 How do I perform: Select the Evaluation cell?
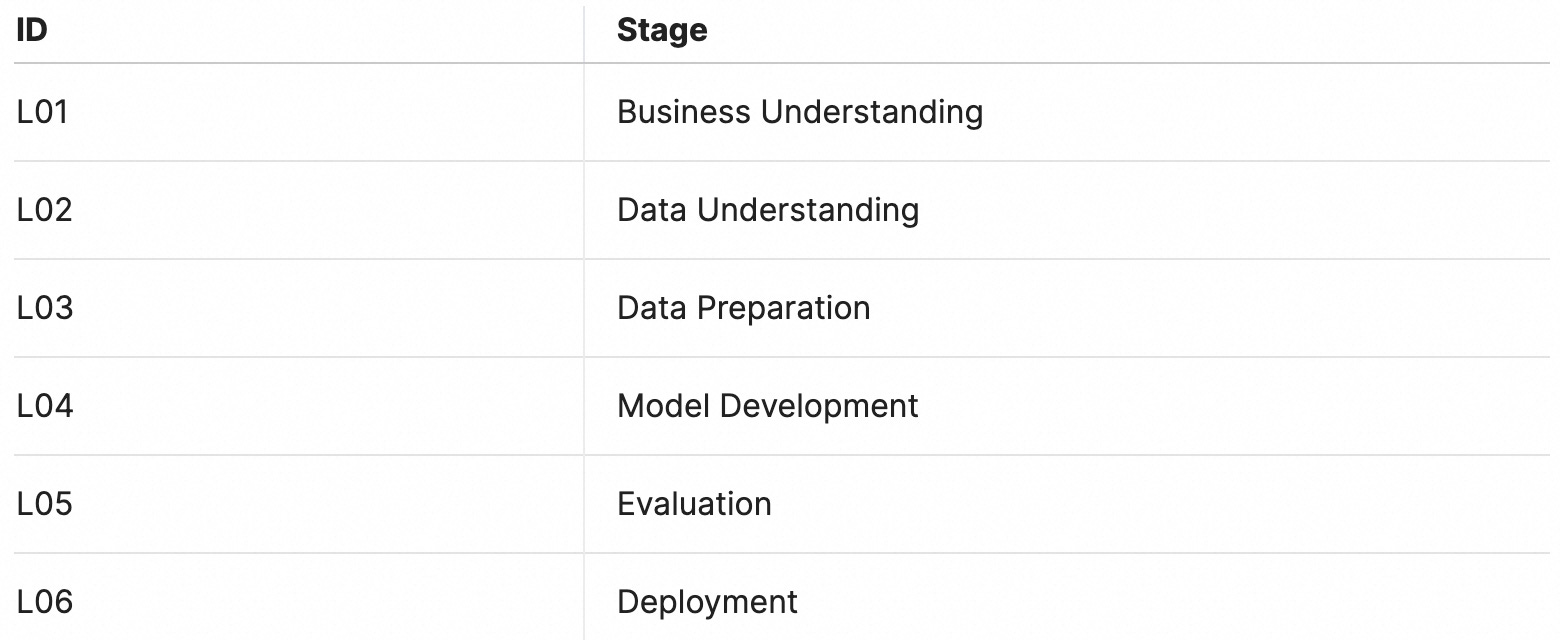pos(1067,504)
